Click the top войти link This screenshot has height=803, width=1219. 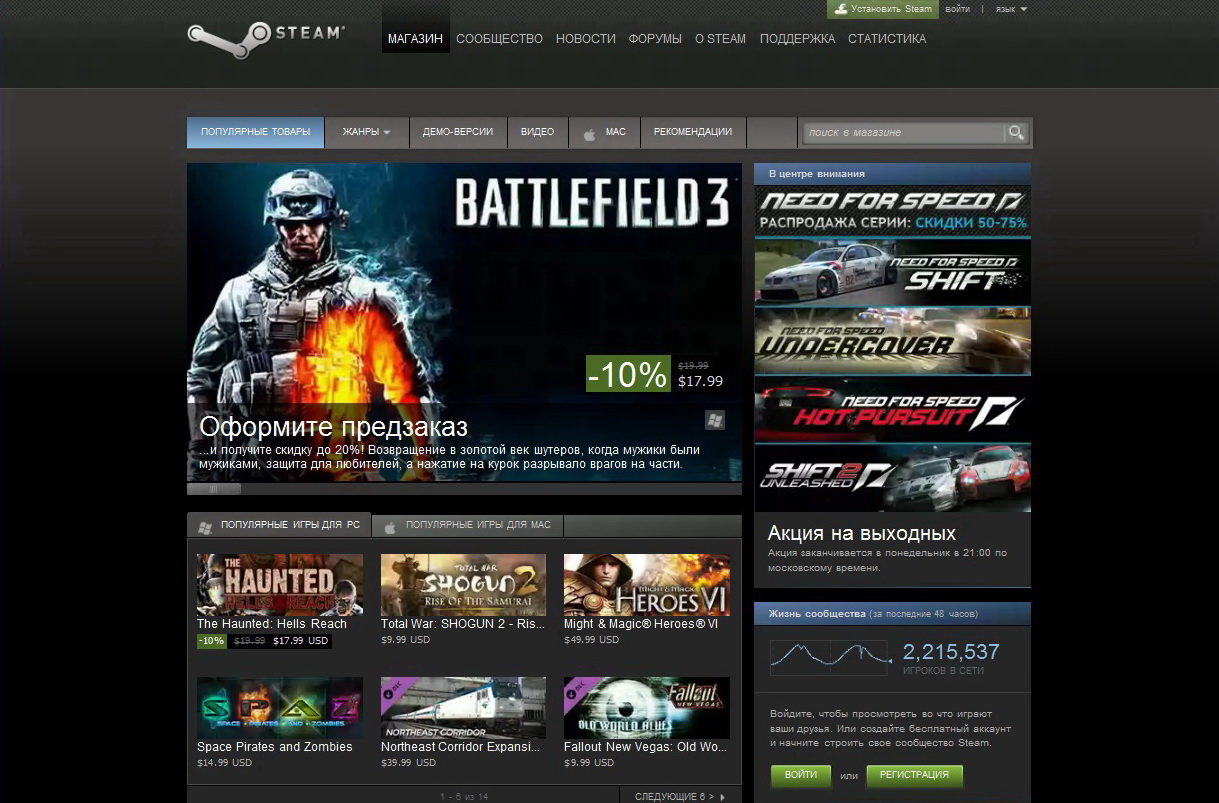pos(957,9)
